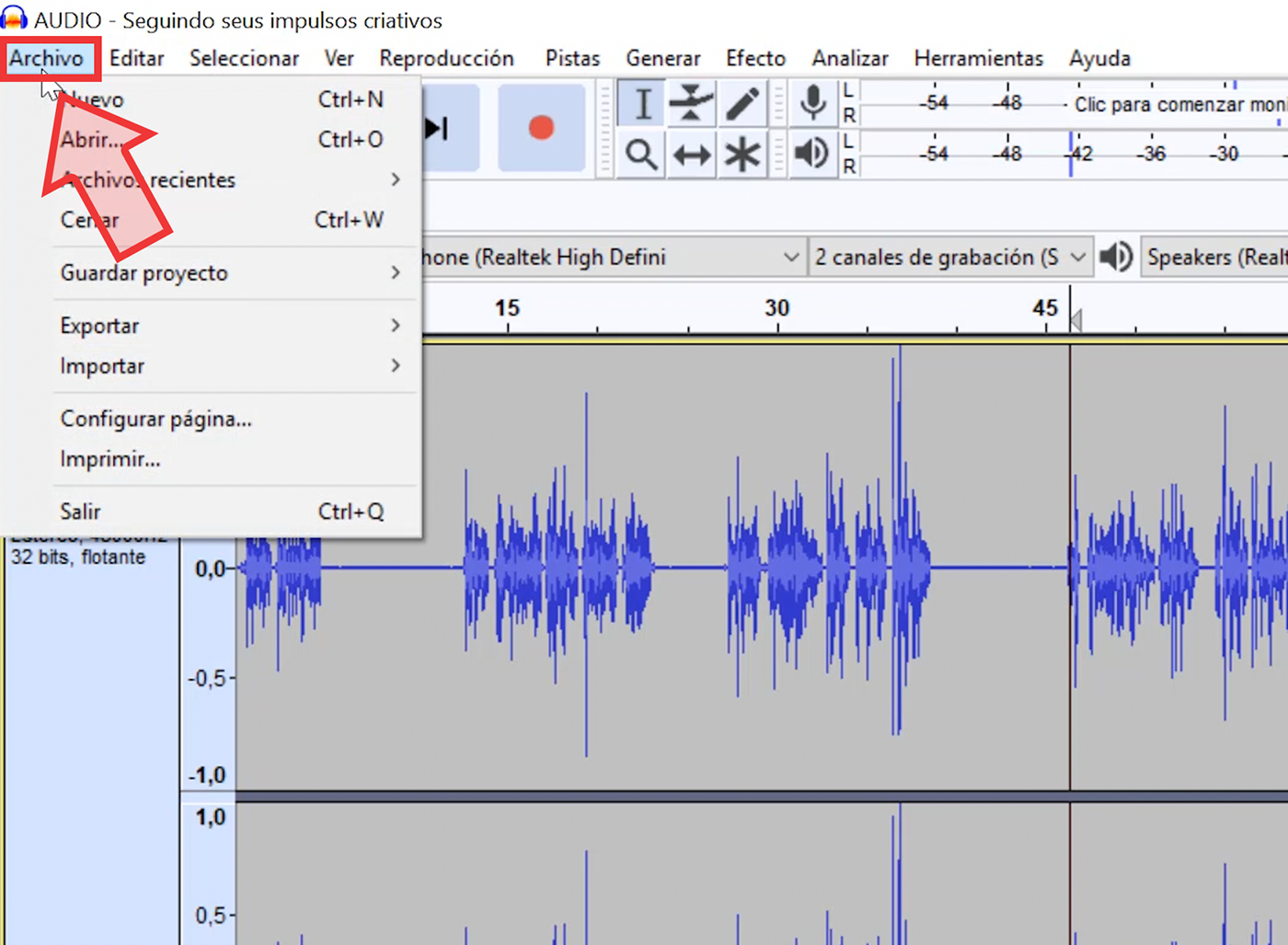Open the 2 canales de grabación dropdown
This screenshot has width=1288, height=945.
(x=950, y=257)
